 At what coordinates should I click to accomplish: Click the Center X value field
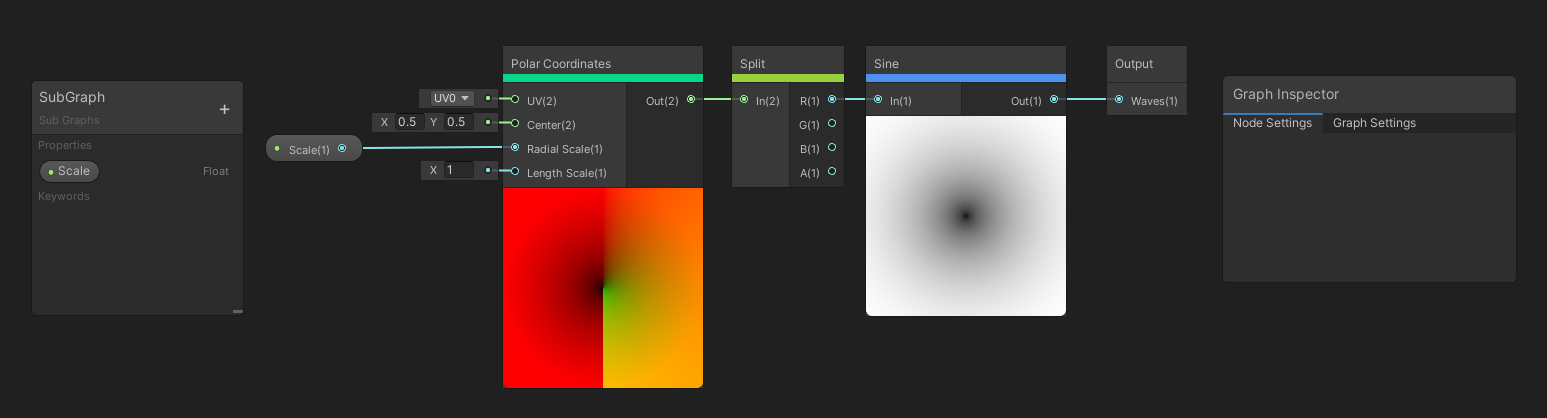click(x=408, y=122)
